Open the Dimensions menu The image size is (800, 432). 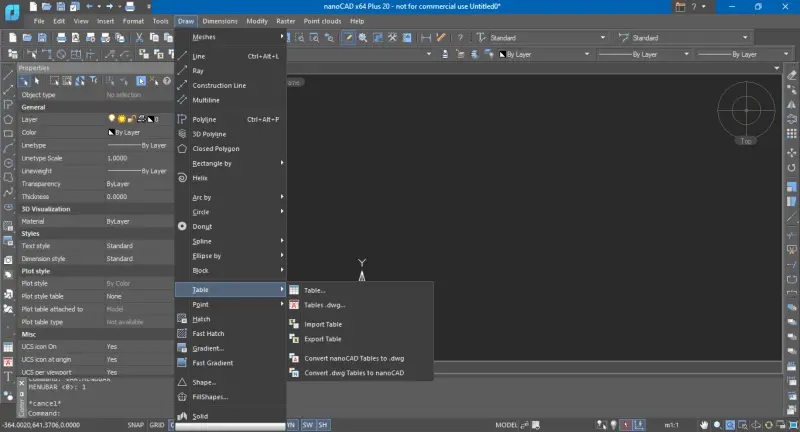tap(220, 21)
